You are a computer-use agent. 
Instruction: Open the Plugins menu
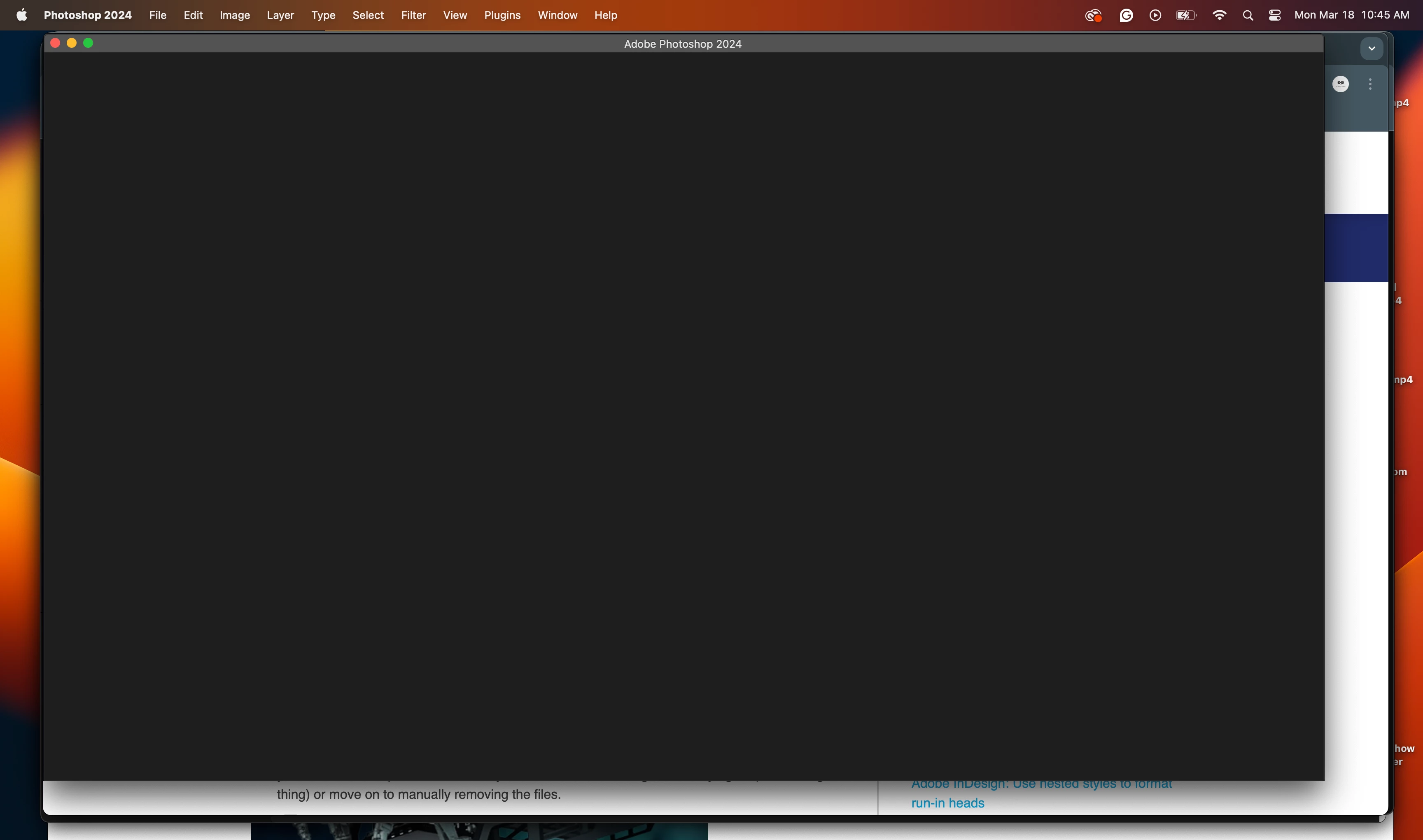tap(502, 15)
